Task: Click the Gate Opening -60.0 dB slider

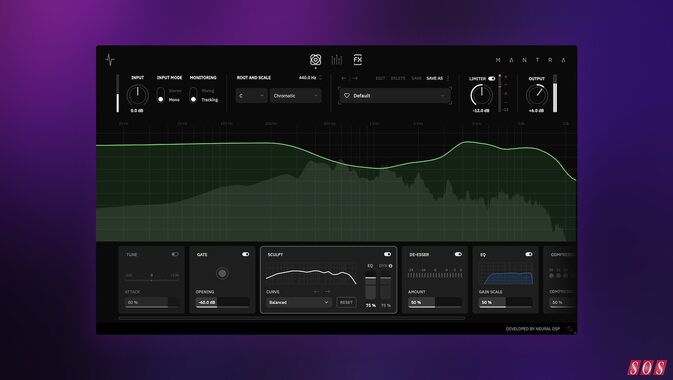Action: tap(222, 302)
